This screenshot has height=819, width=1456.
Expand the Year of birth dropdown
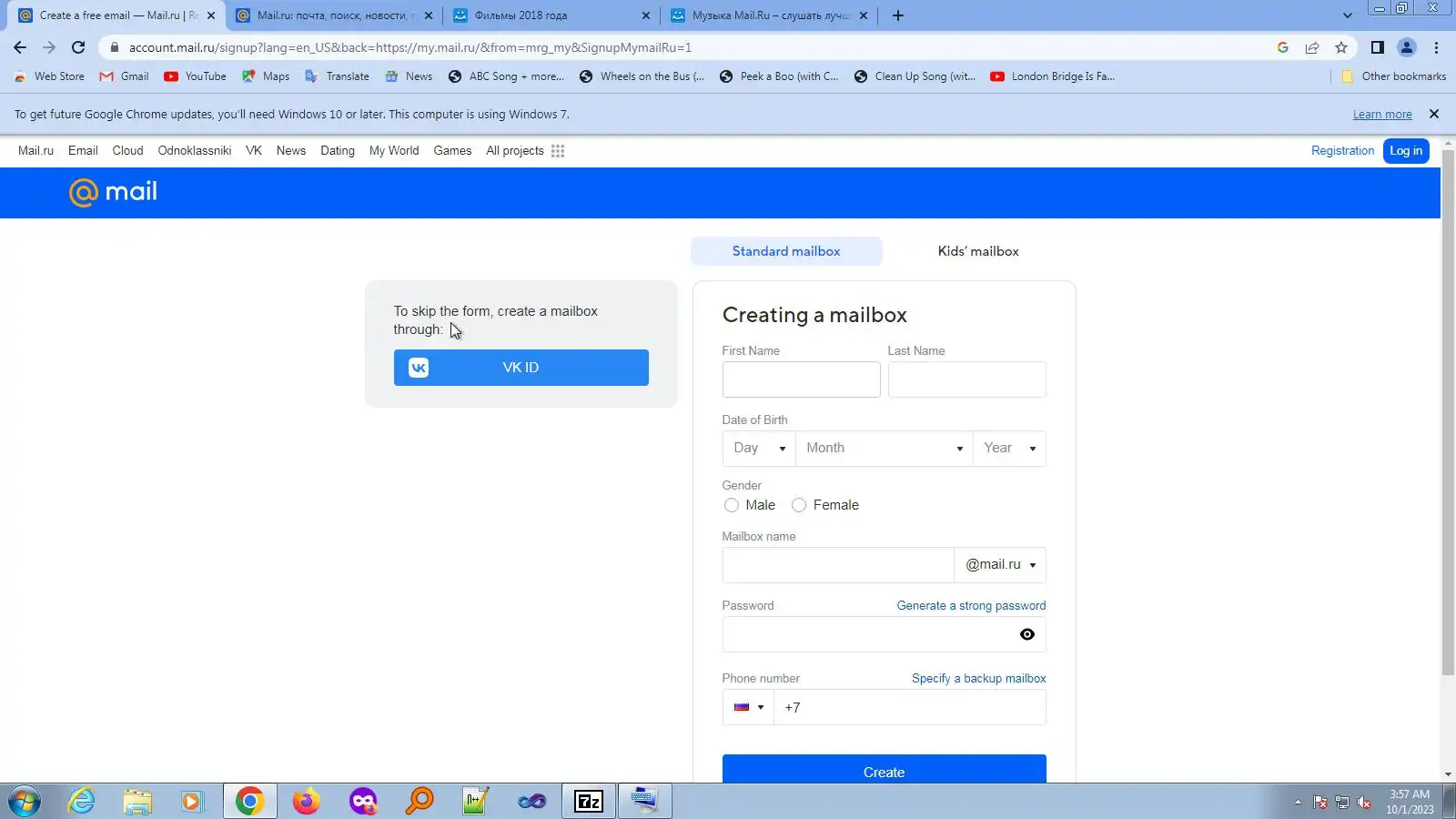pyautogui.click(x=1010, y=449)
